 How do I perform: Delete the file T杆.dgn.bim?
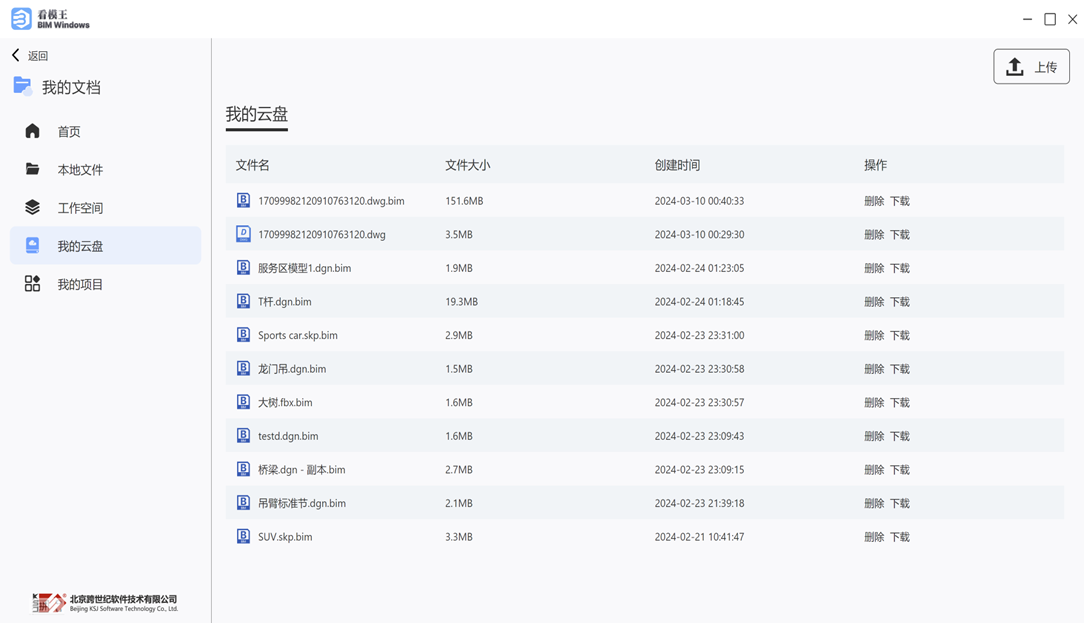pyautogui.click(x=873, y=302)
